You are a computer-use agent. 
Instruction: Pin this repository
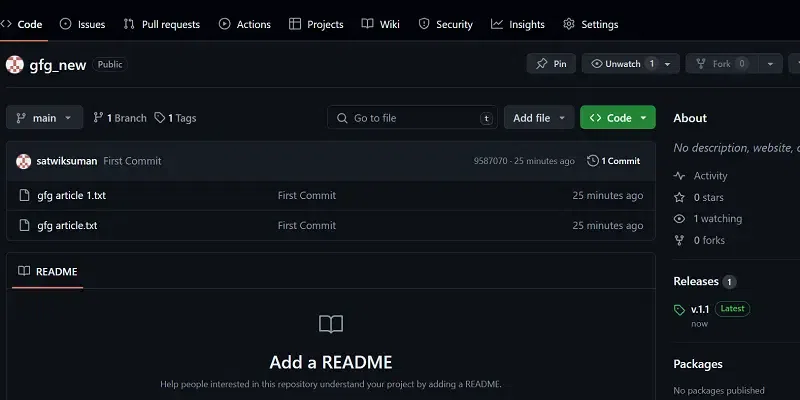551,64
